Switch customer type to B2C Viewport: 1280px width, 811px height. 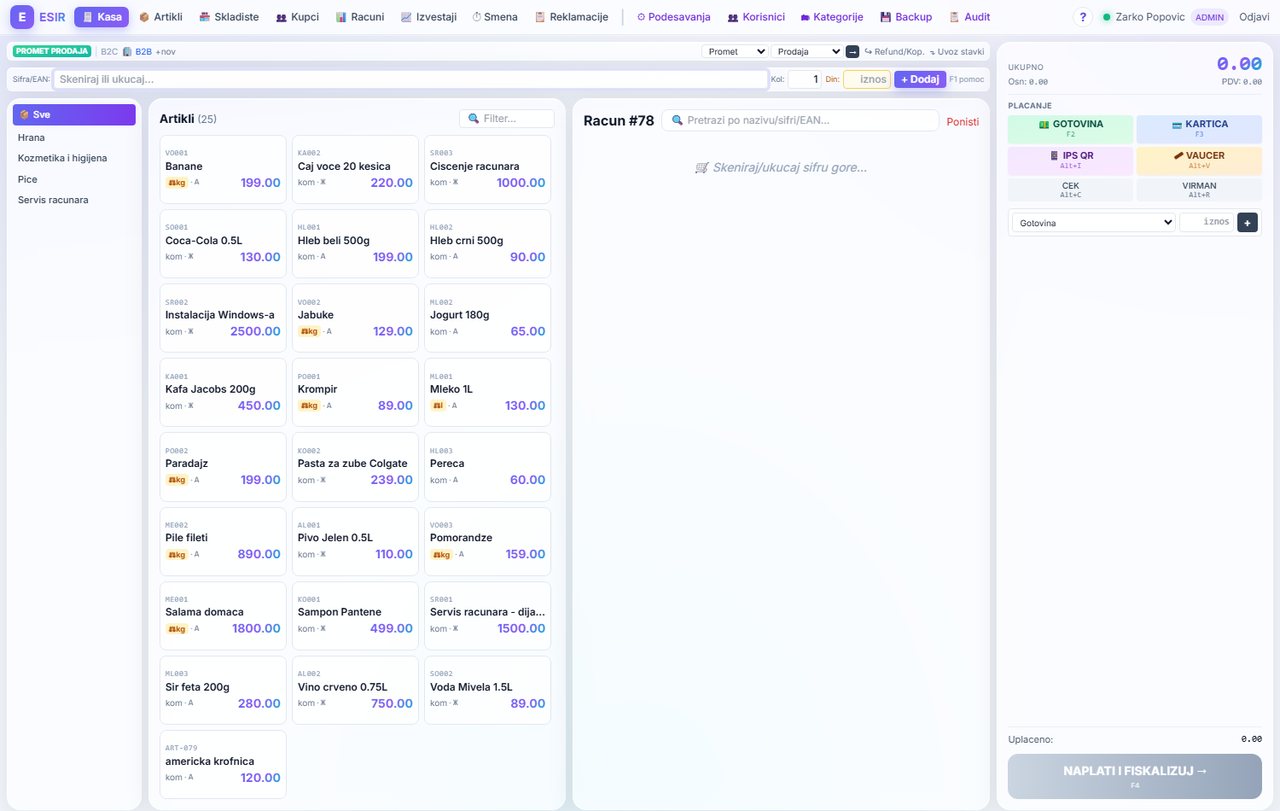coord(109,51)
